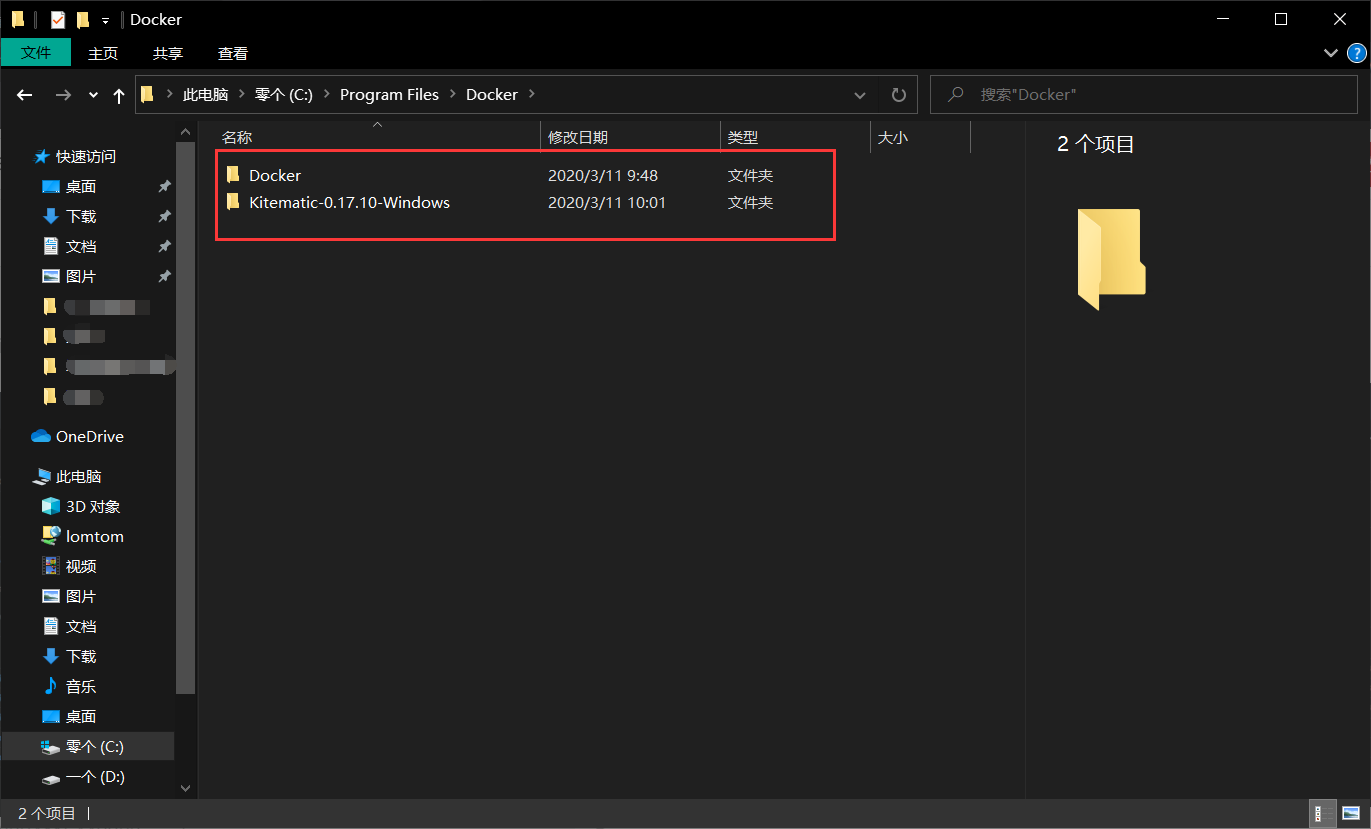Select drive 一个 (D:) in navigation pane

[95, 777]
